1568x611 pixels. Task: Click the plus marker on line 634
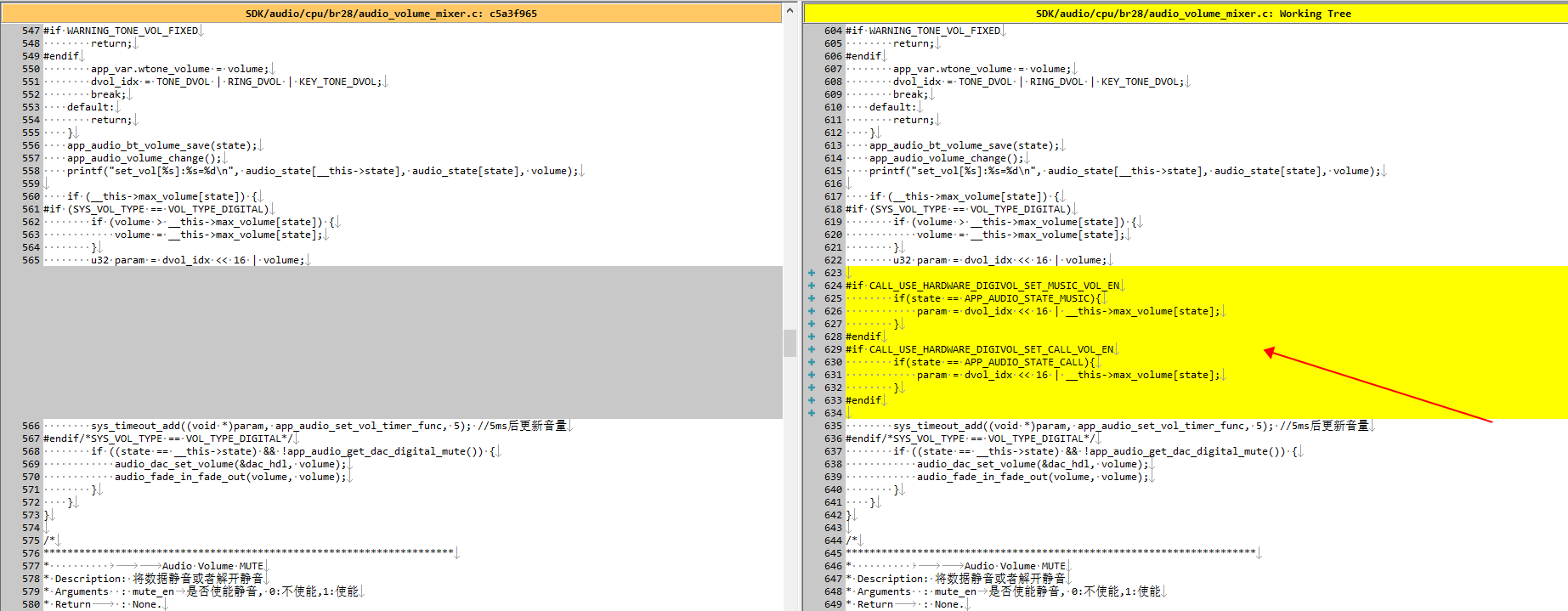812,413
